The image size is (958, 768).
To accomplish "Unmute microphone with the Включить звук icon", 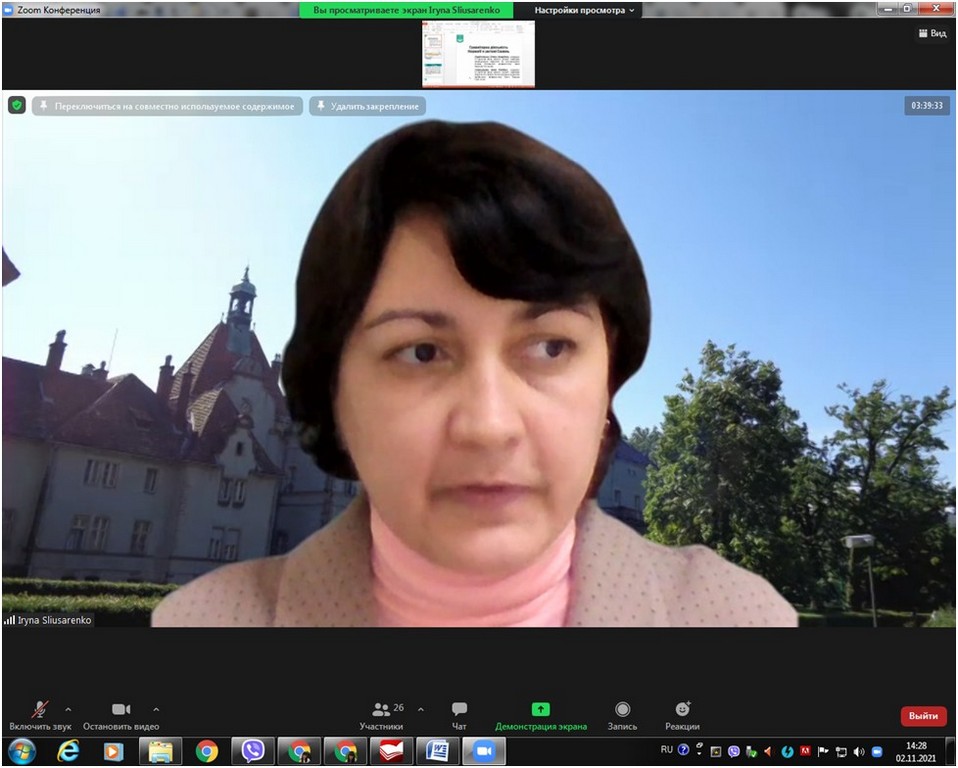I will [40, 710].
